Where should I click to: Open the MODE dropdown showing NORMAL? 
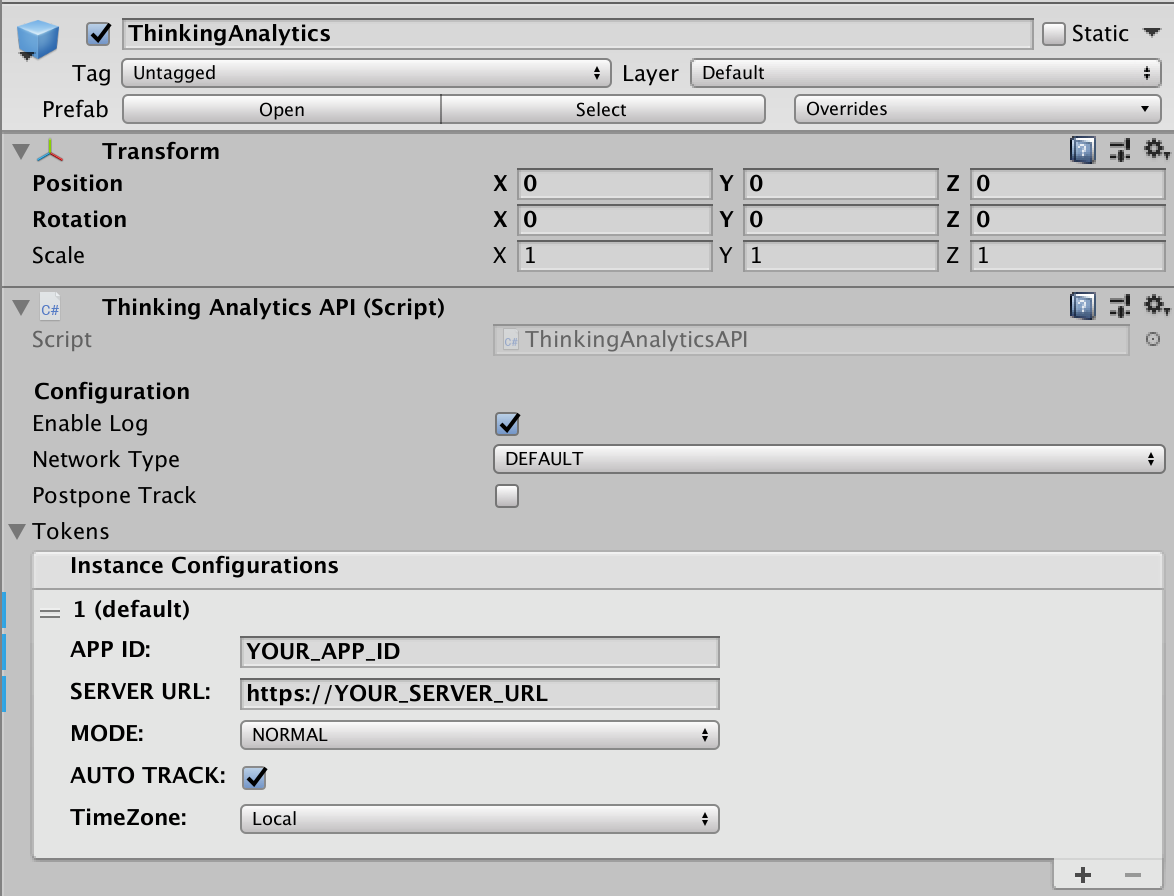pos(479,735)
